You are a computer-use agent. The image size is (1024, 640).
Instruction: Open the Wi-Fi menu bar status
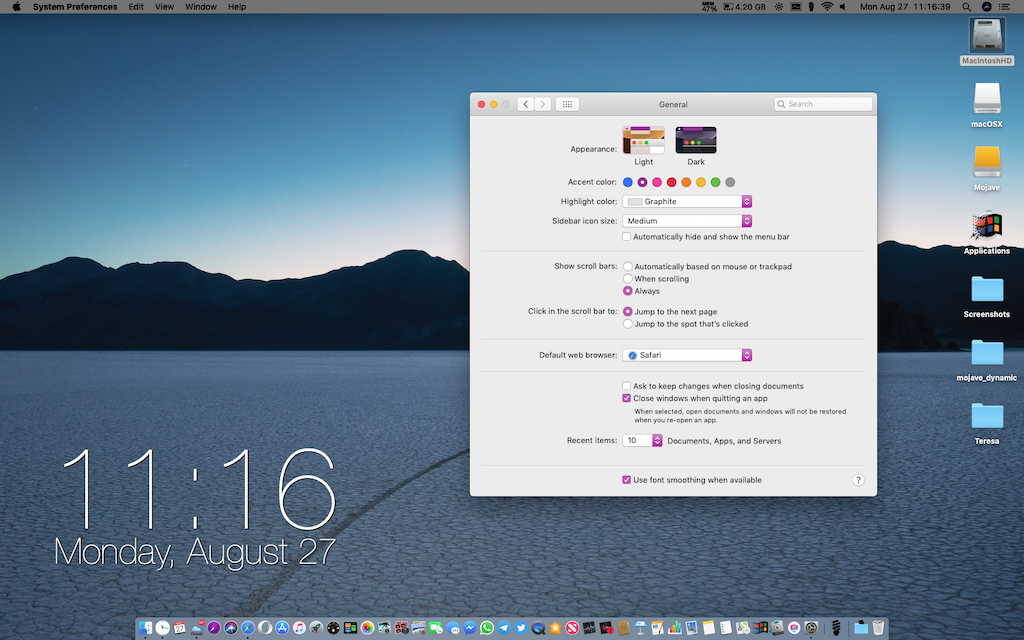827,7
